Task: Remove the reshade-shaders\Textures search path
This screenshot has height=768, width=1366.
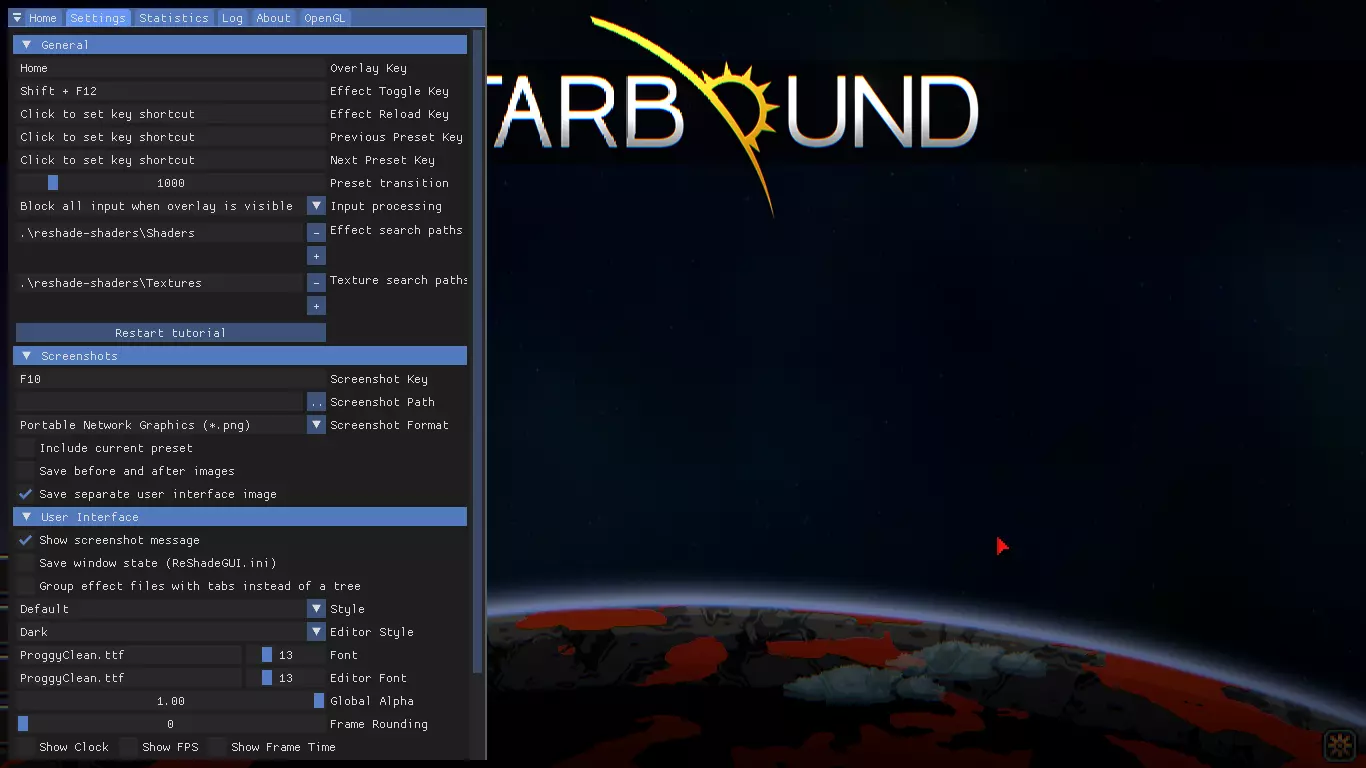Action: pyautogui.click(x=316, y=283)
